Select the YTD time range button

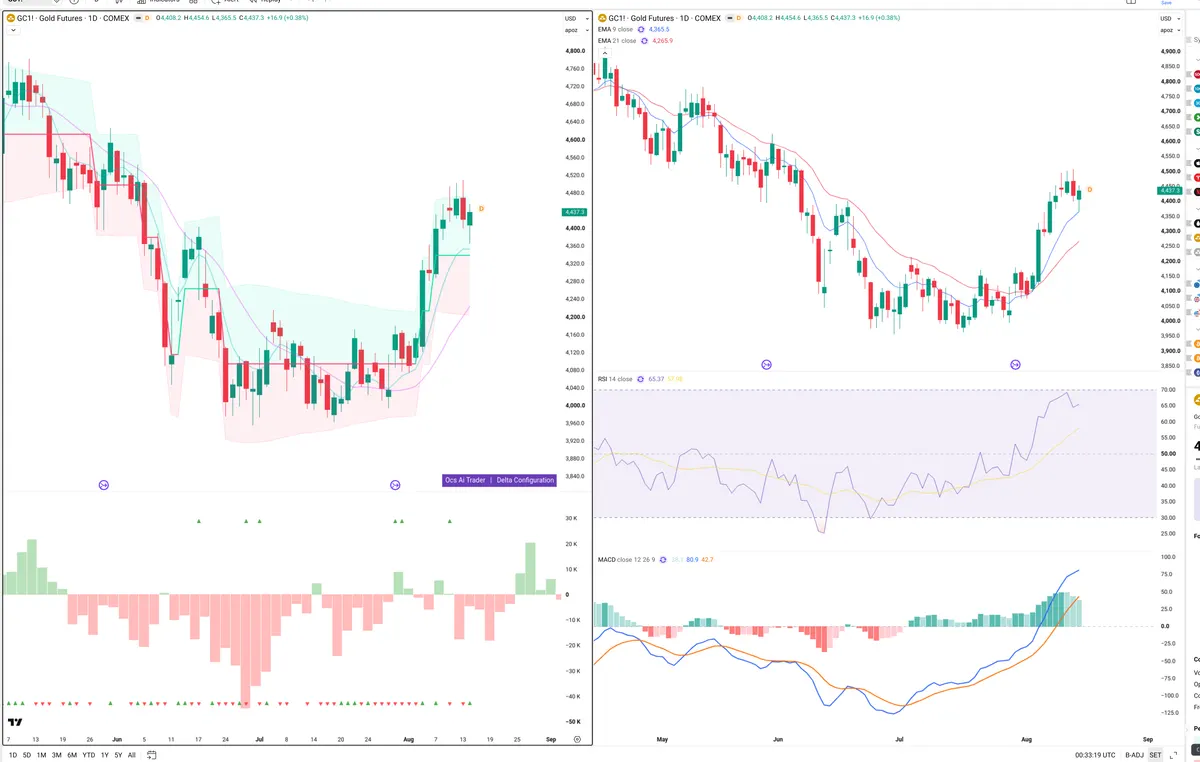[x=89, y=755]
